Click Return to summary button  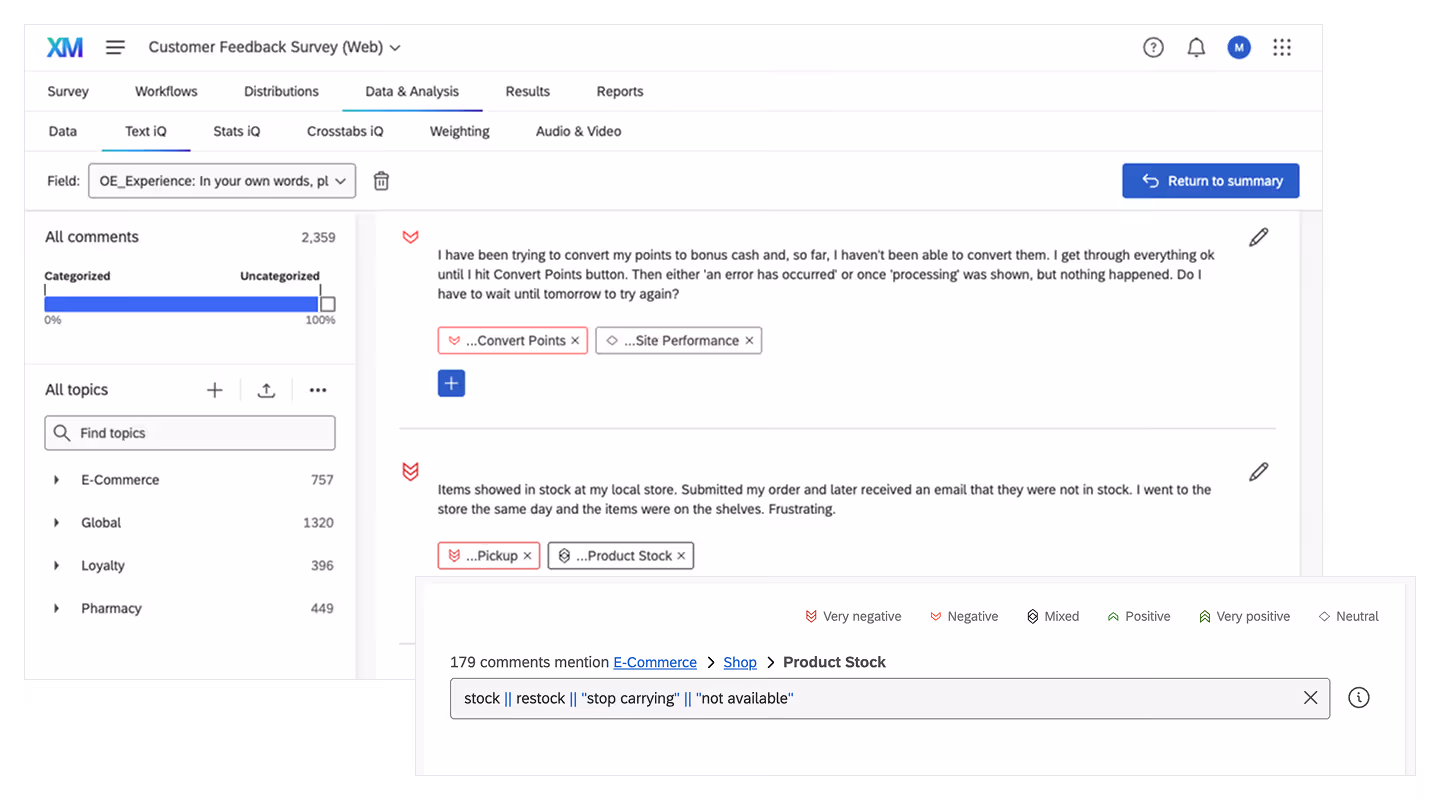1210,181
